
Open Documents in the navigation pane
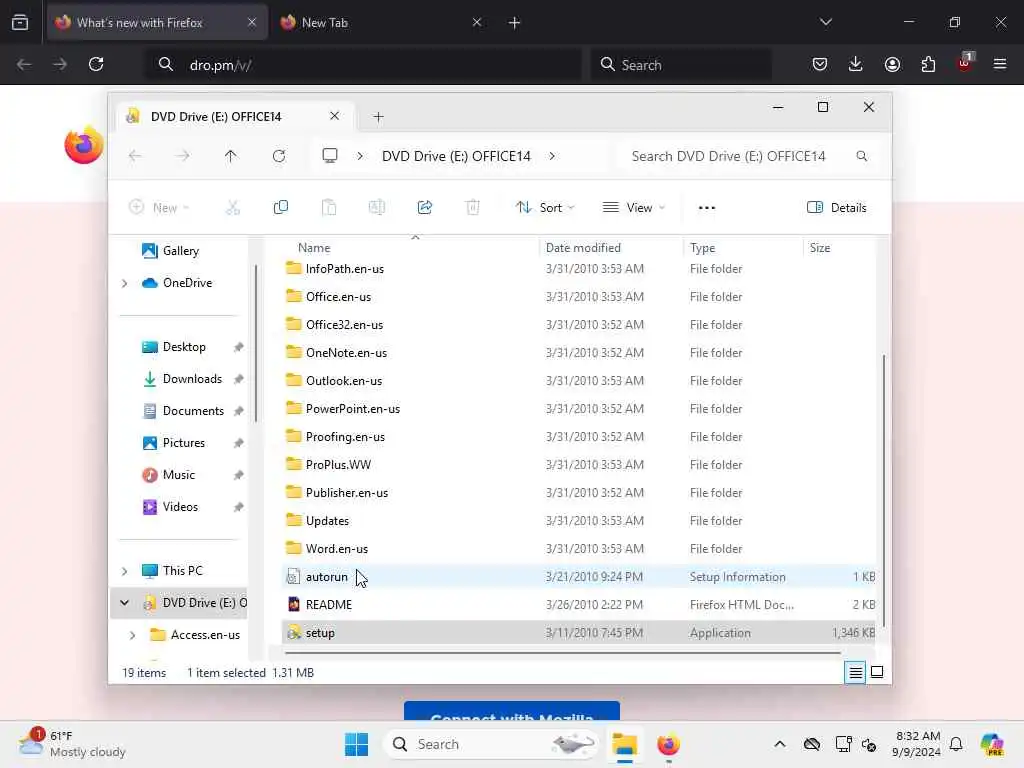[x=193, y=411]
